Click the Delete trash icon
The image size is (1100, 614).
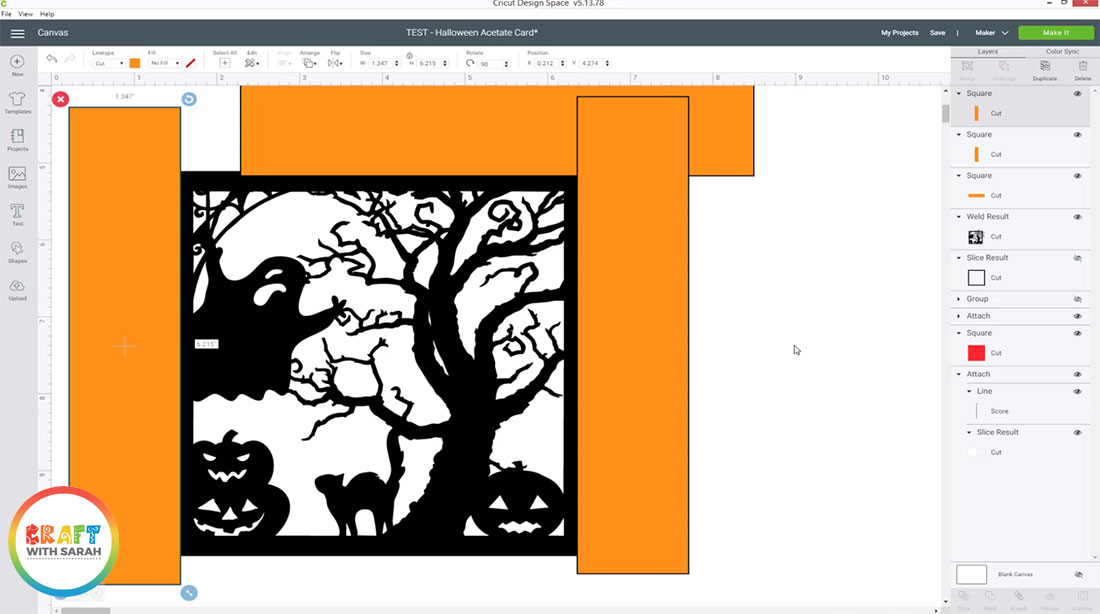click(1082, 69)
